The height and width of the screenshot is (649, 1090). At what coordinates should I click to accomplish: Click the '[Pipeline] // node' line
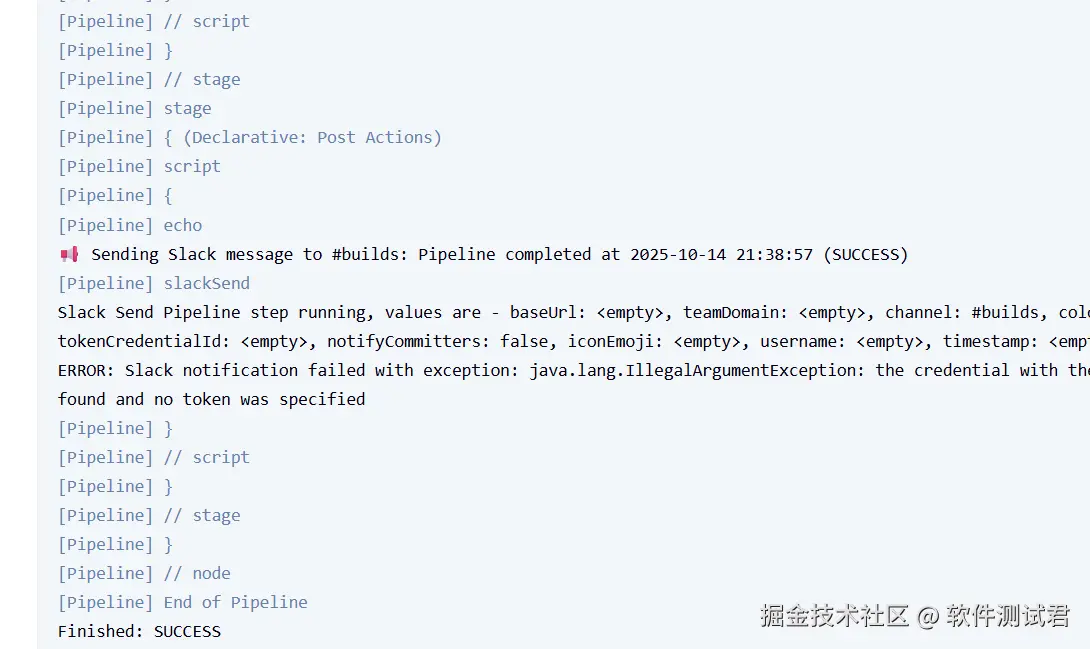(144, 573)
